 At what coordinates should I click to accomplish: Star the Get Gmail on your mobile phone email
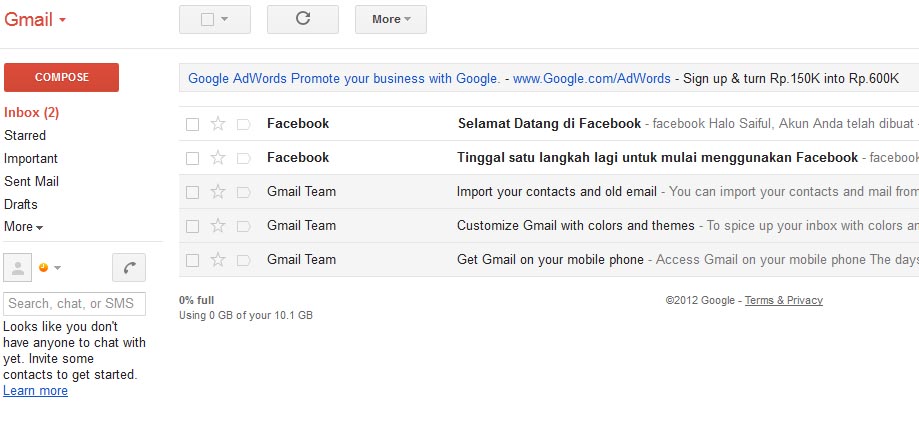(x=217, y=260)
